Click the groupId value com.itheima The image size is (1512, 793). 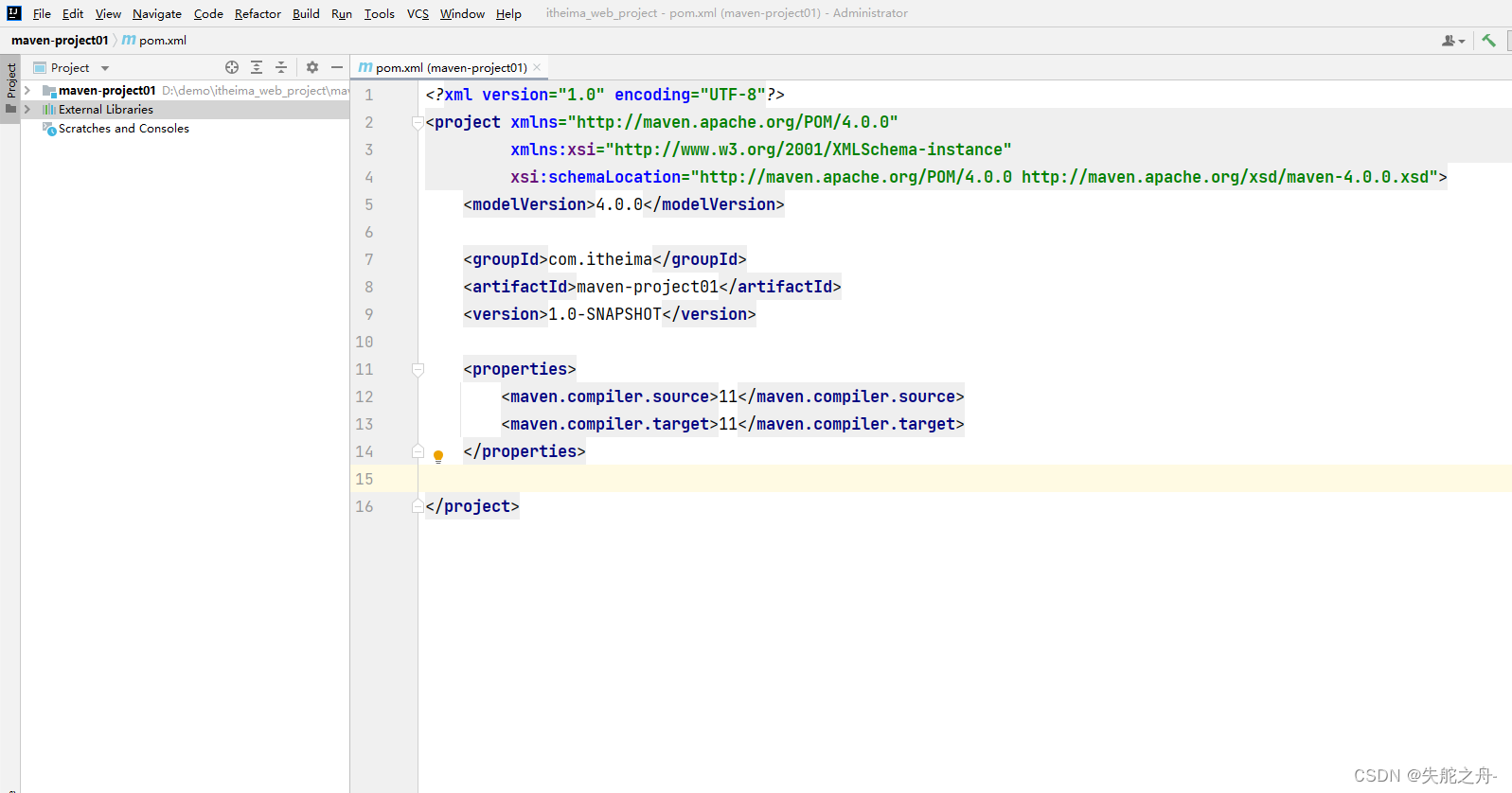[x=600, y=259]
